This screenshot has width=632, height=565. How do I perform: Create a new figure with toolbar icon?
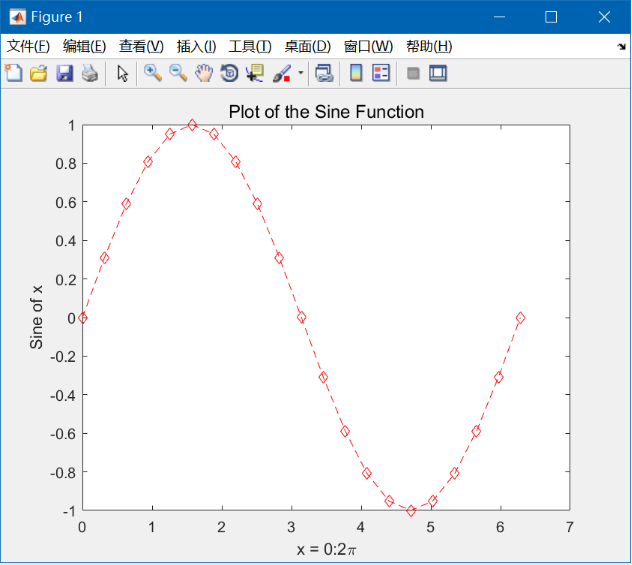pyautogui.click(x=14, y=73)
